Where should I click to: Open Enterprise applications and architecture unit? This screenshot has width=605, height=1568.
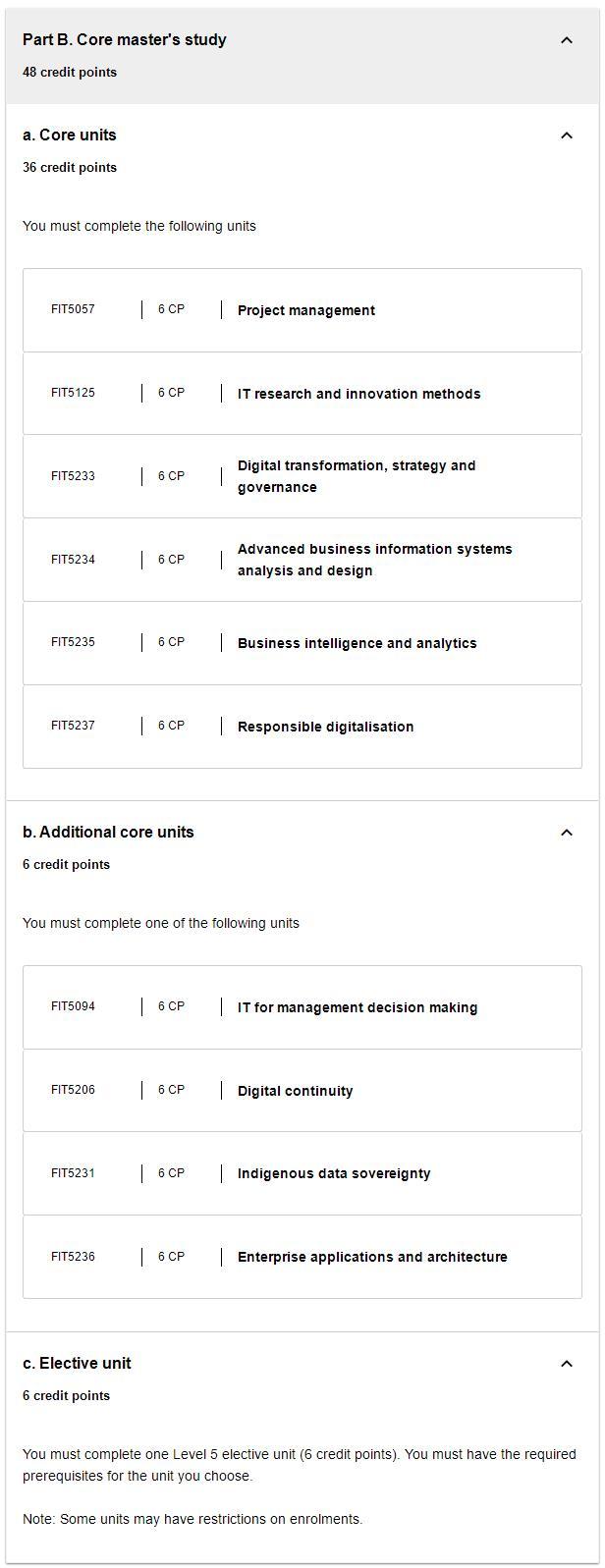pos(372,1257)
